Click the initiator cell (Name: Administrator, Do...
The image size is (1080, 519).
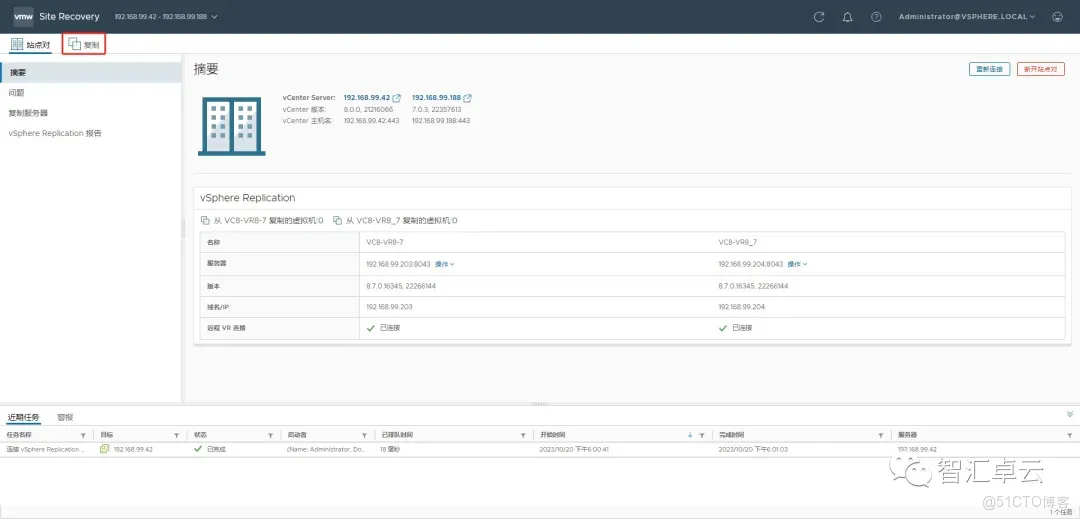coord(326,449)
